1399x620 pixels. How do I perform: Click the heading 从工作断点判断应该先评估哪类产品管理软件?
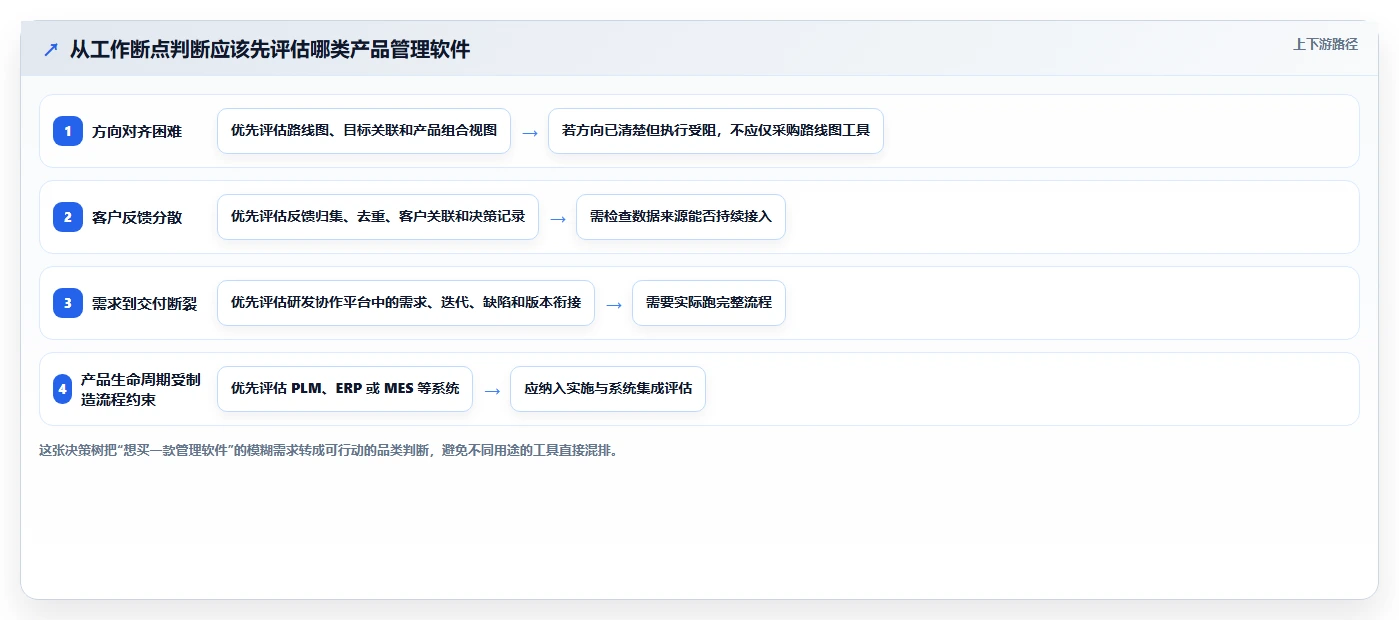(270, 49)
